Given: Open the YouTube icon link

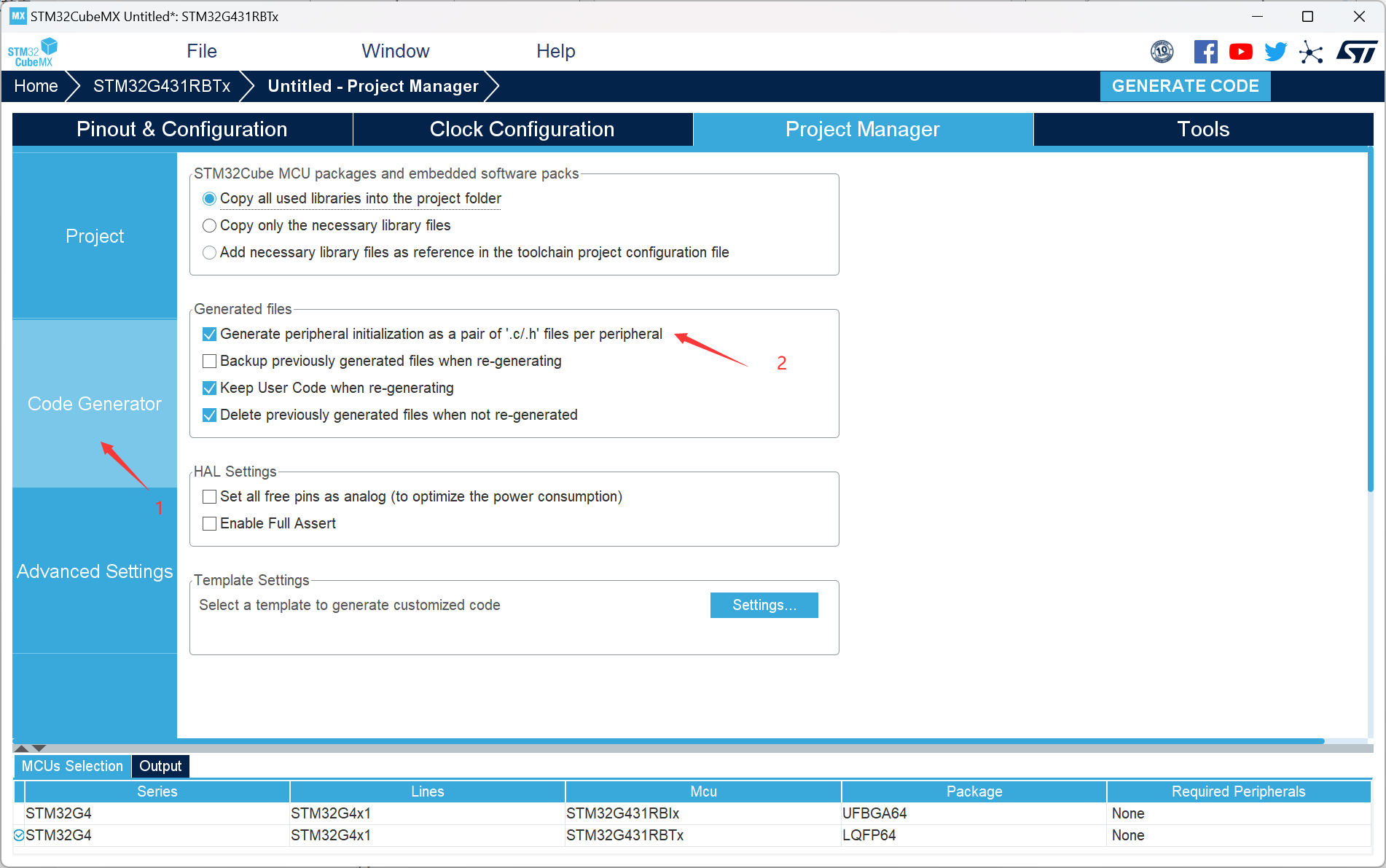Looking at the screenshot, I should [x=1241, y=52].
